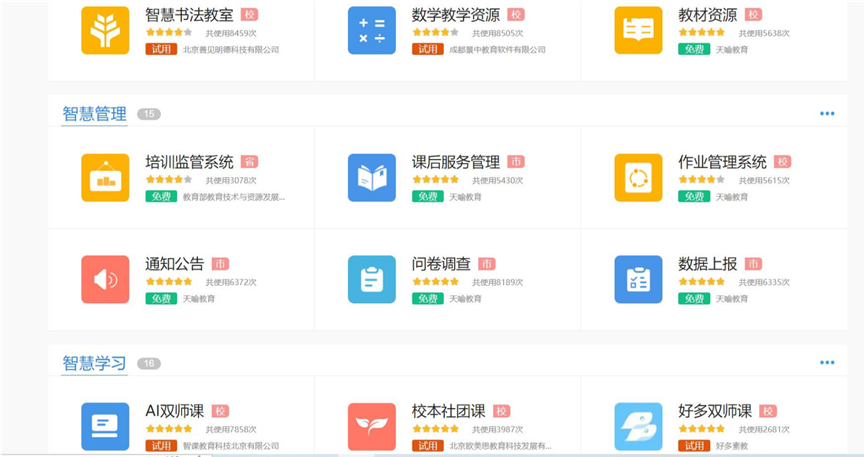Image resolution: width=864 pixels, height=457 pixels.
Task: Open the 教材资源 yellow icon
Action: [x=638, y=30]
